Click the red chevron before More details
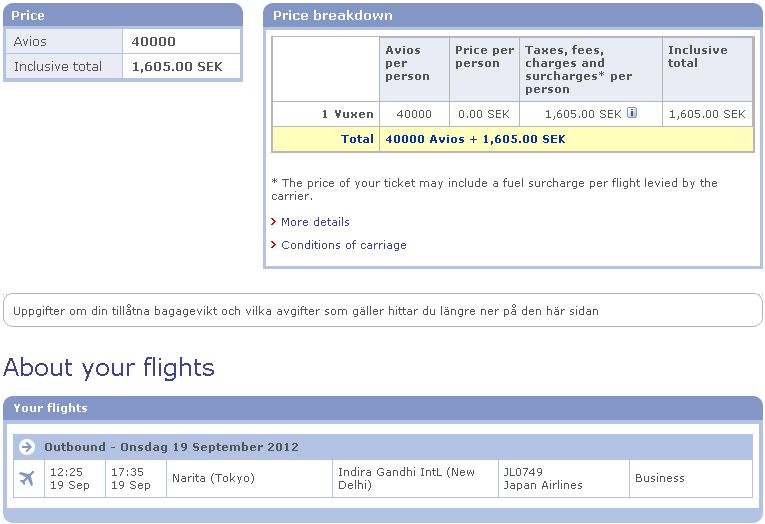Viewport: 765px width, 524px height. [274, 222]
